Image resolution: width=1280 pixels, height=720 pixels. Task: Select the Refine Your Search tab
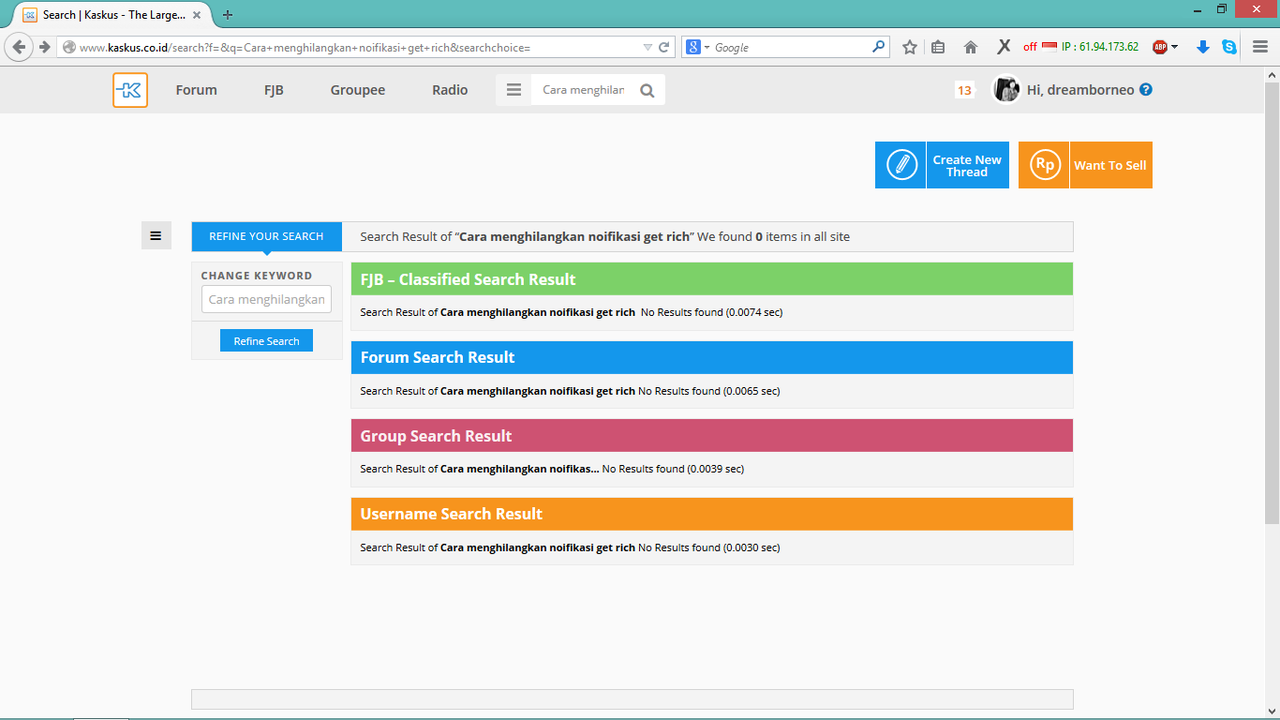pyautogui.click(x=266, y=236)
